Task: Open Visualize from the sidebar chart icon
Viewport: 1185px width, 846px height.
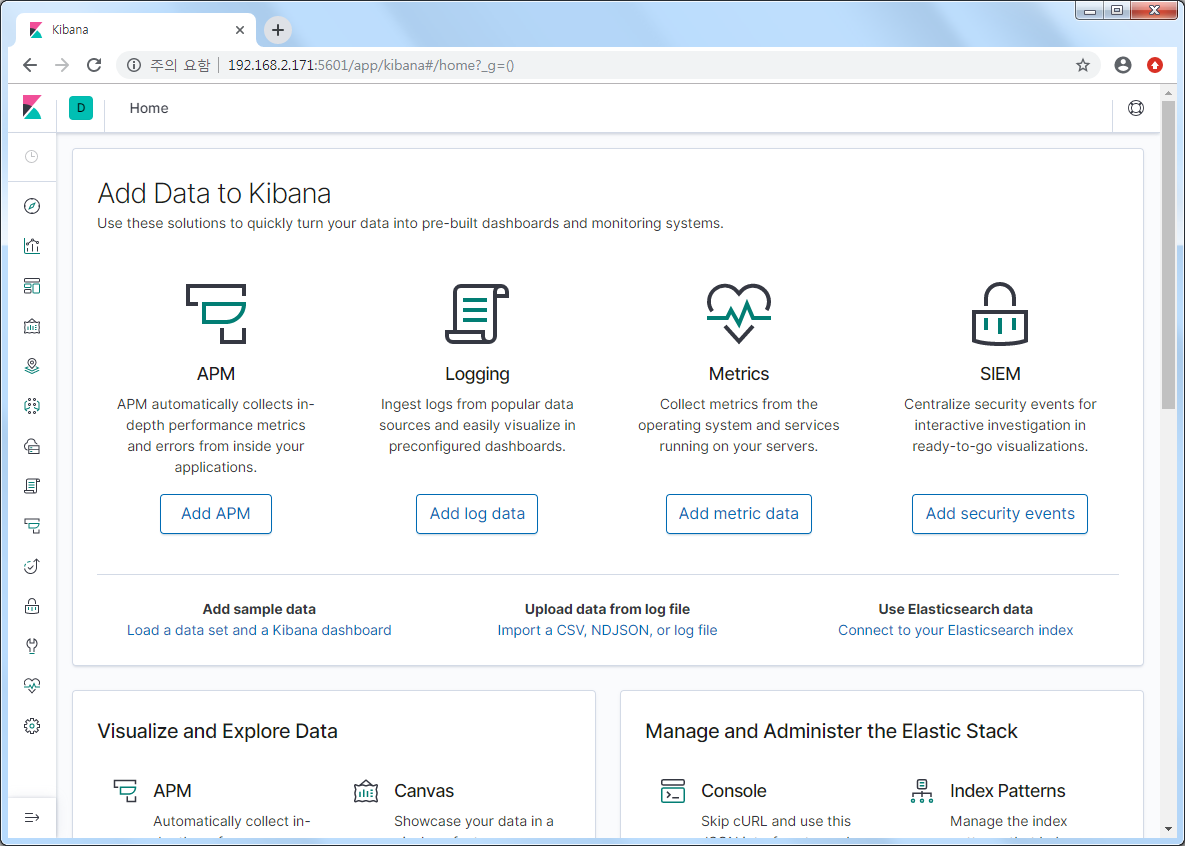Action: pos(32,246)
